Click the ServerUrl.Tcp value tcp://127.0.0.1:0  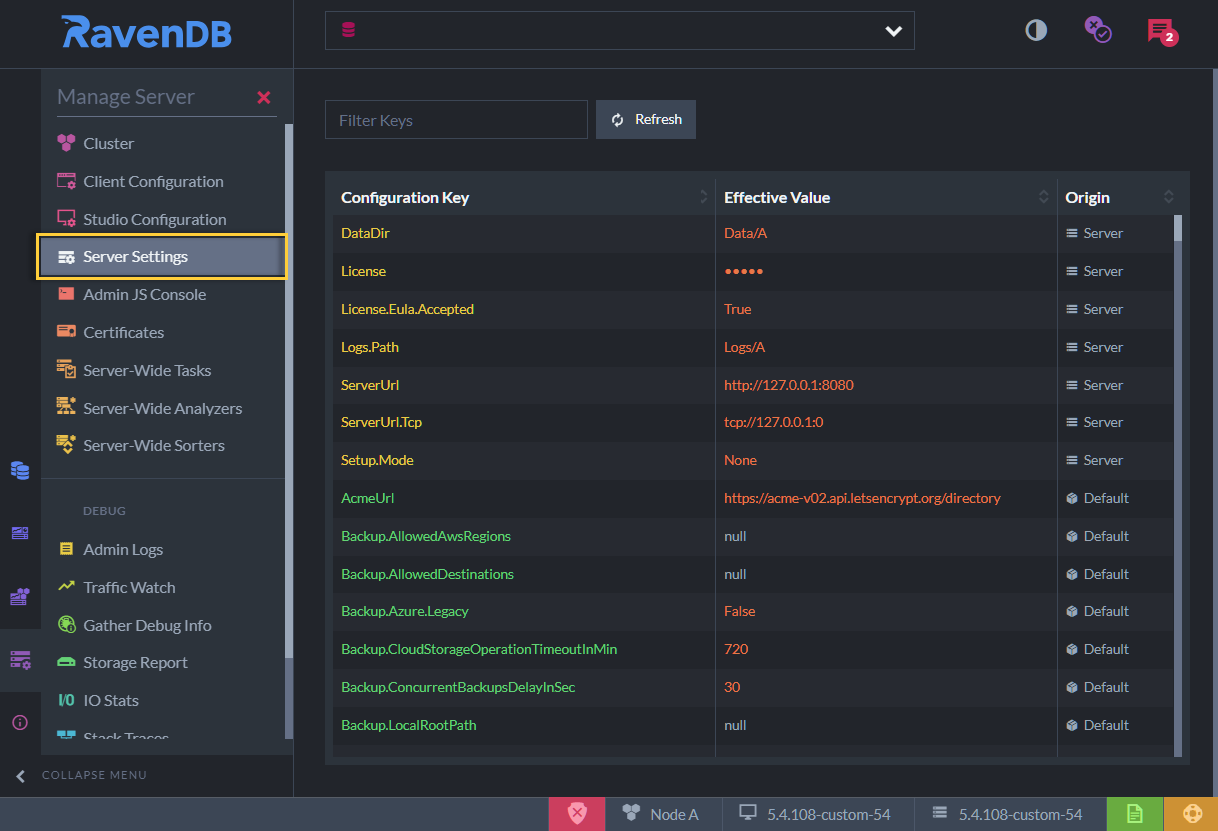click(774, 422)
